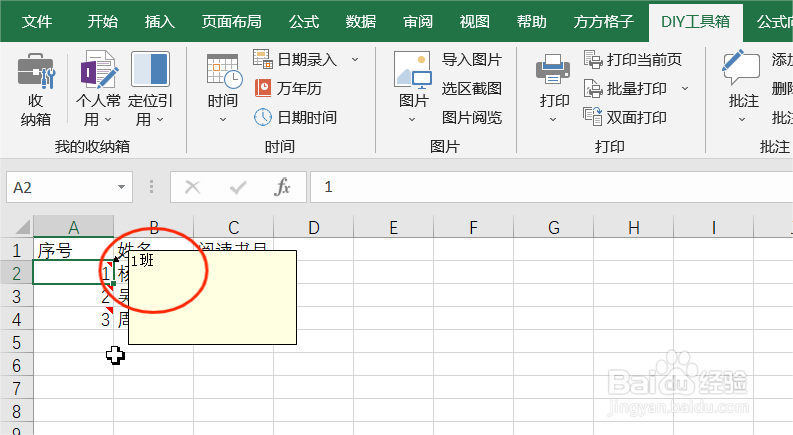
Task: Click cell A4 containing 3
Action: [73, 319]
